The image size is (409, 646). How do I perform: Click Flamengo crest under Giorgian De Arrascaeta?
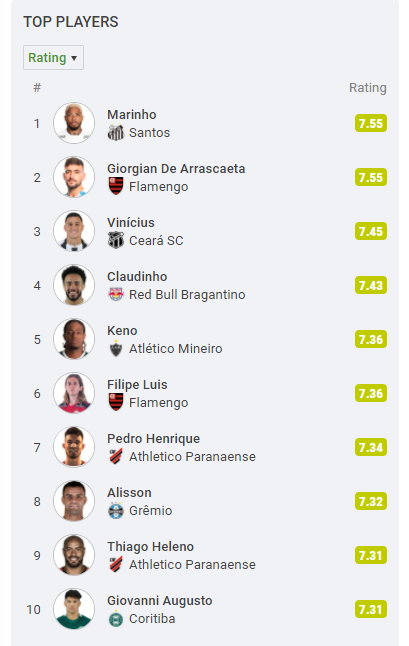(116, 186)
